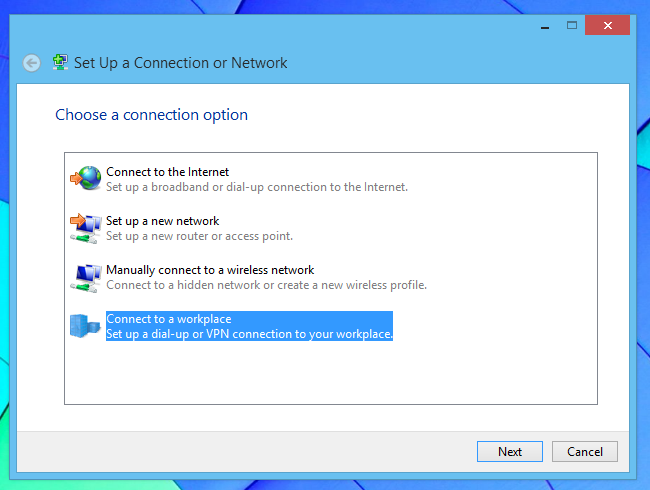Click "Set up a broadband or dial-up connection" description

[x=257, y=187]
